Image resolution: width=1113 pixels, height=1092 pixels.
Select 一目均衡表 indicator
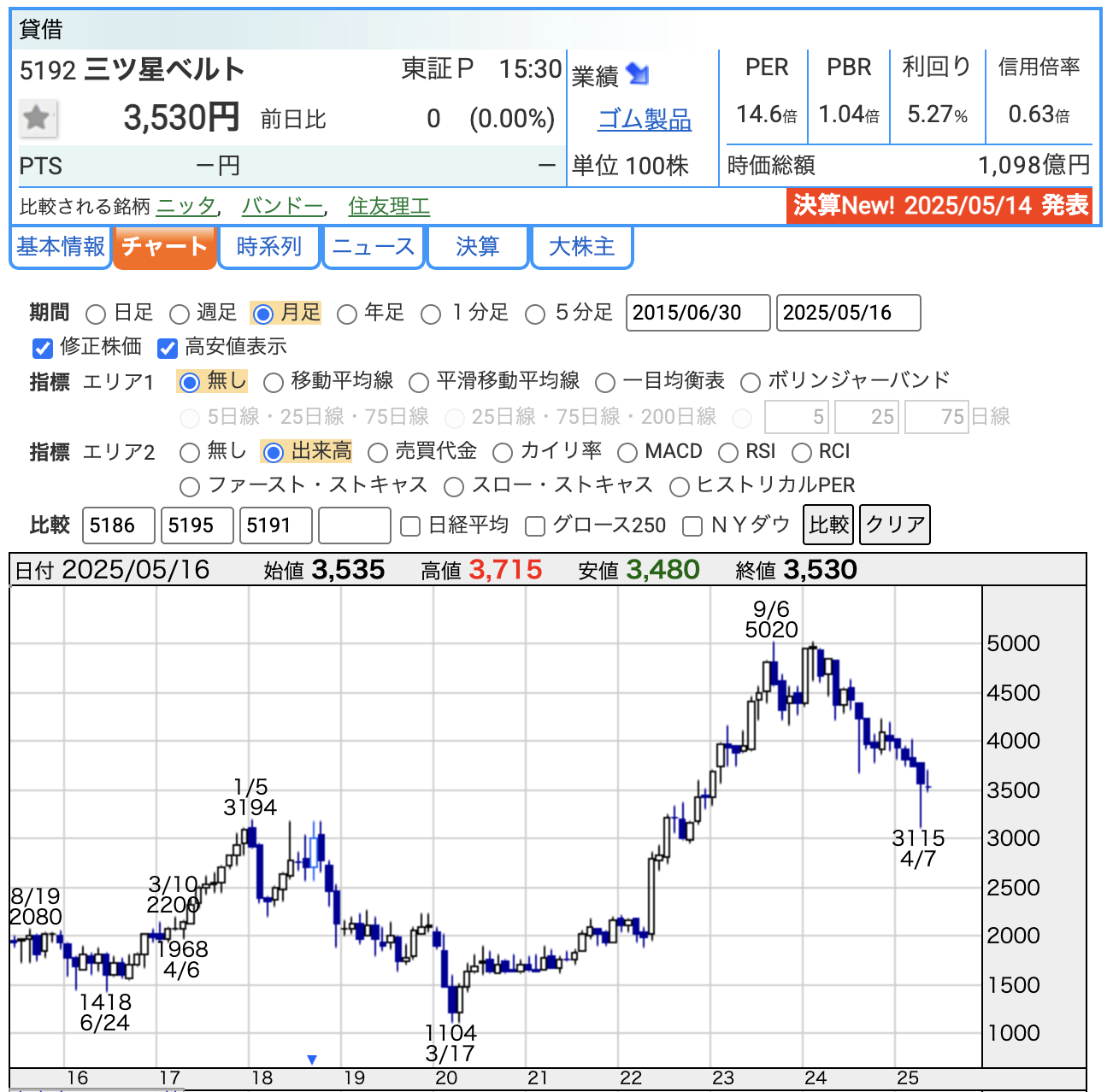click(605, 382)
